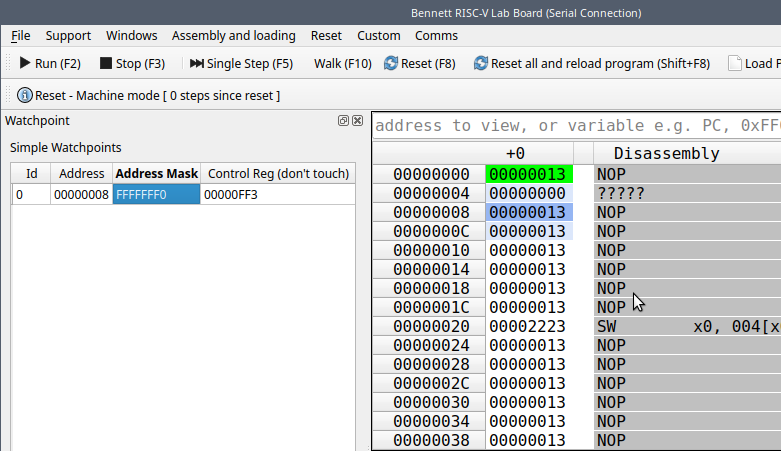This screenshot has height=451, width=781.
Task: Click the Reset (F8) toolbar button
Action: 419,63
